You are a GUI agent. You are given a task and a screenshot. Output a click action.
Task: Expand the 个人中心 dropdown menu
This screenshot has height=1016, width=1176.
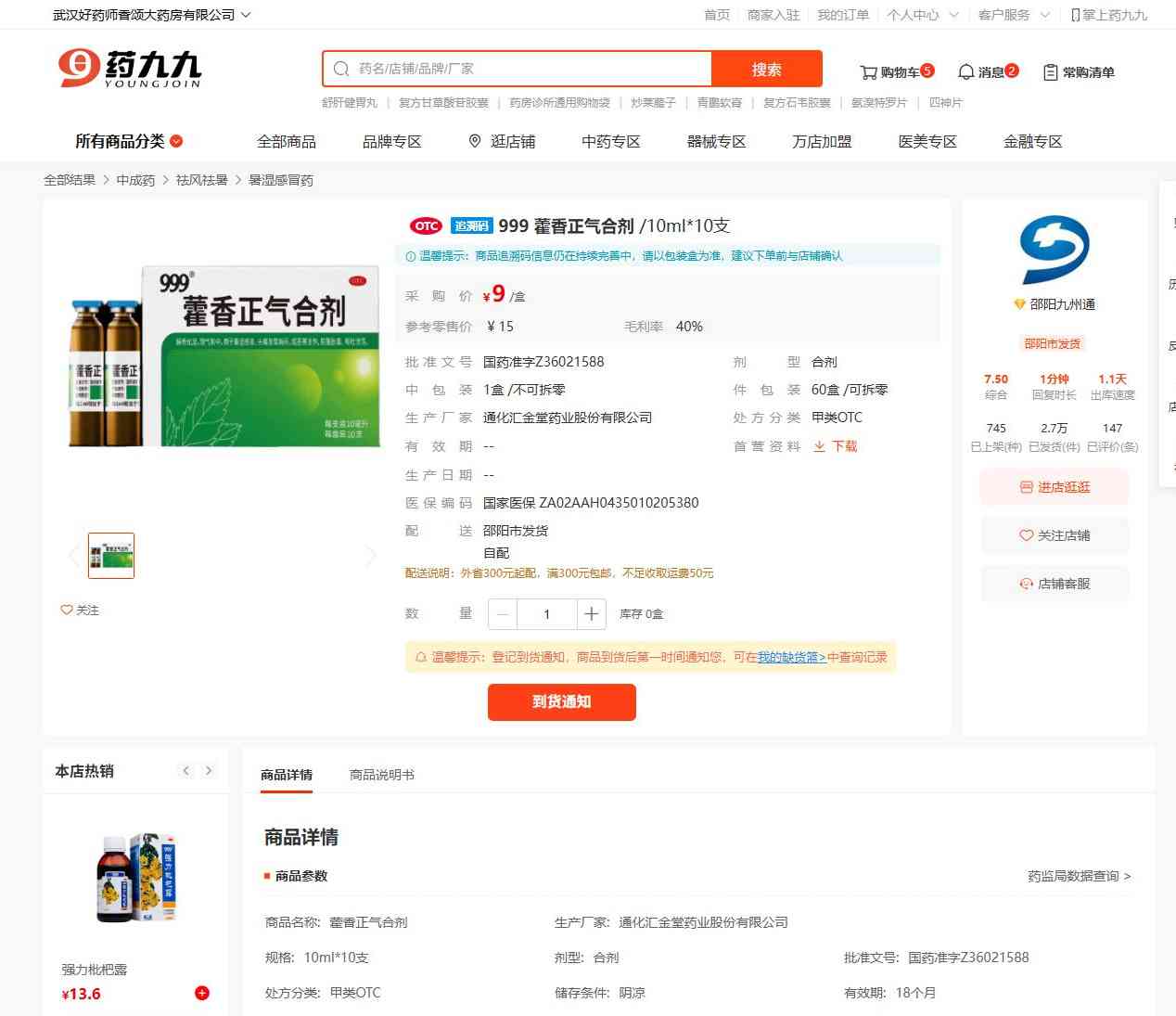point(922,15)
